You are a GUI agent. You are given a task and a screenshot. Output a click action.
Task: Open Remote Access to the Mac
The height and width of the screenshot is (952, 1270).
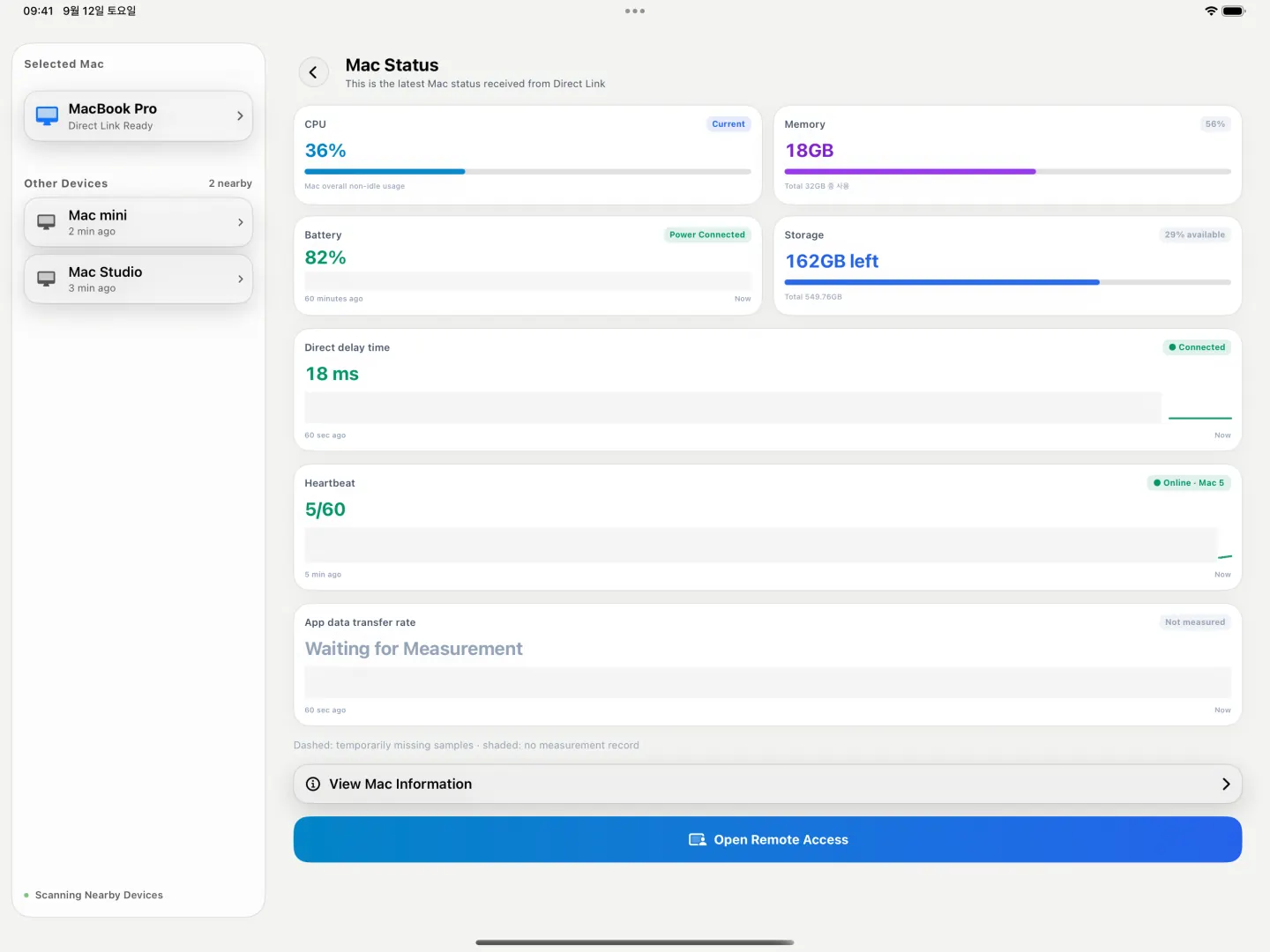[x=767, y=839]
